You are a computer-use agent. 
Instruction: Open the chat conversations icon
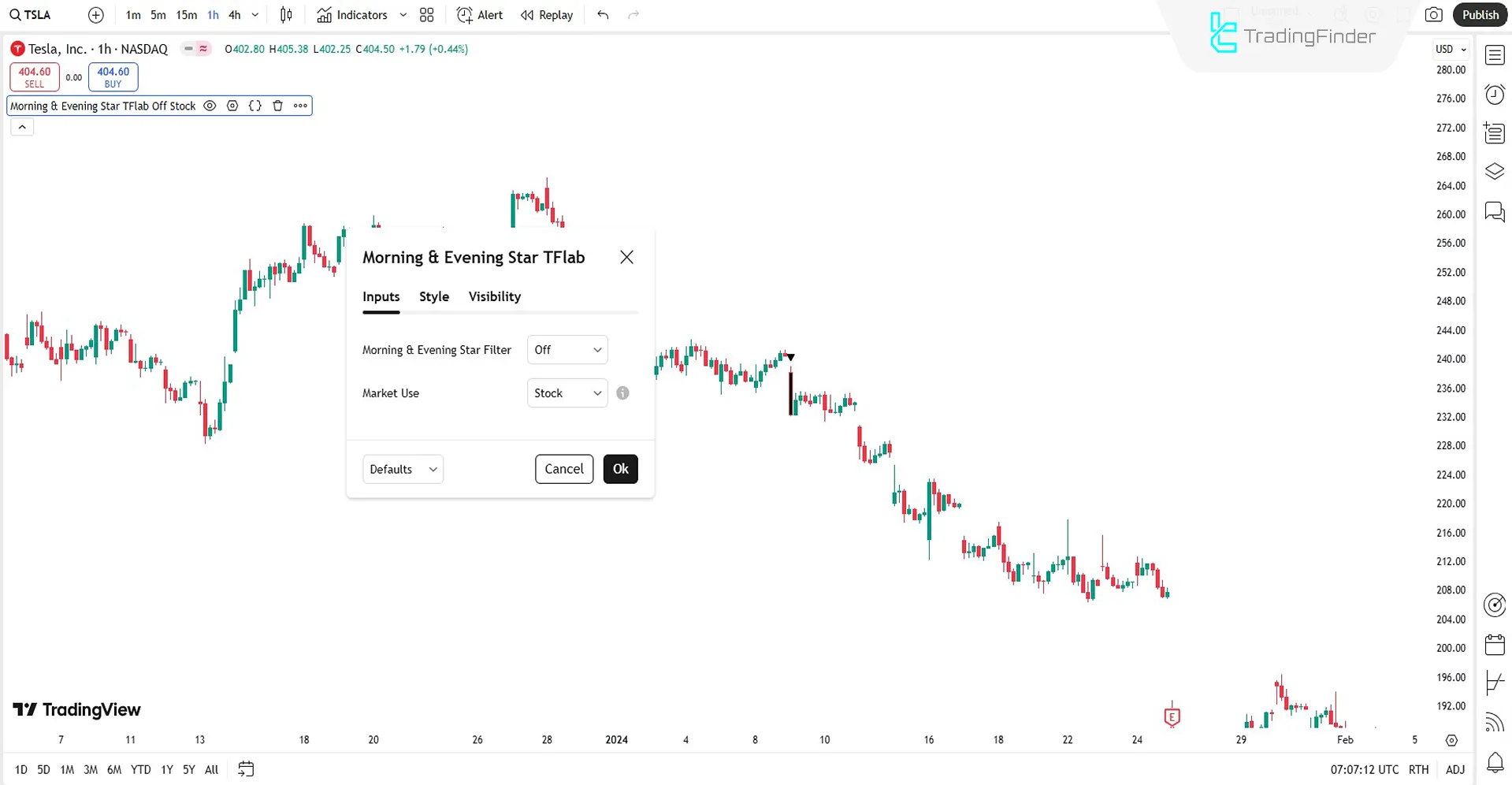tap(1494, 211)
